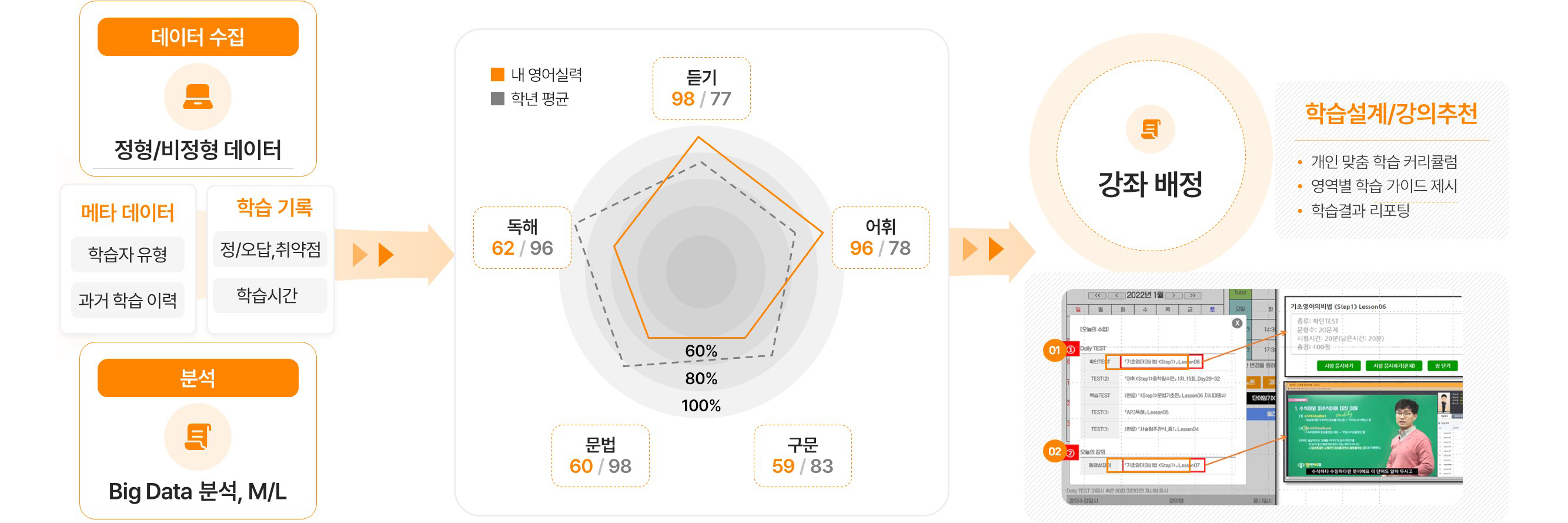Click the 시험 응시하기 green button

coord(1339,366)
